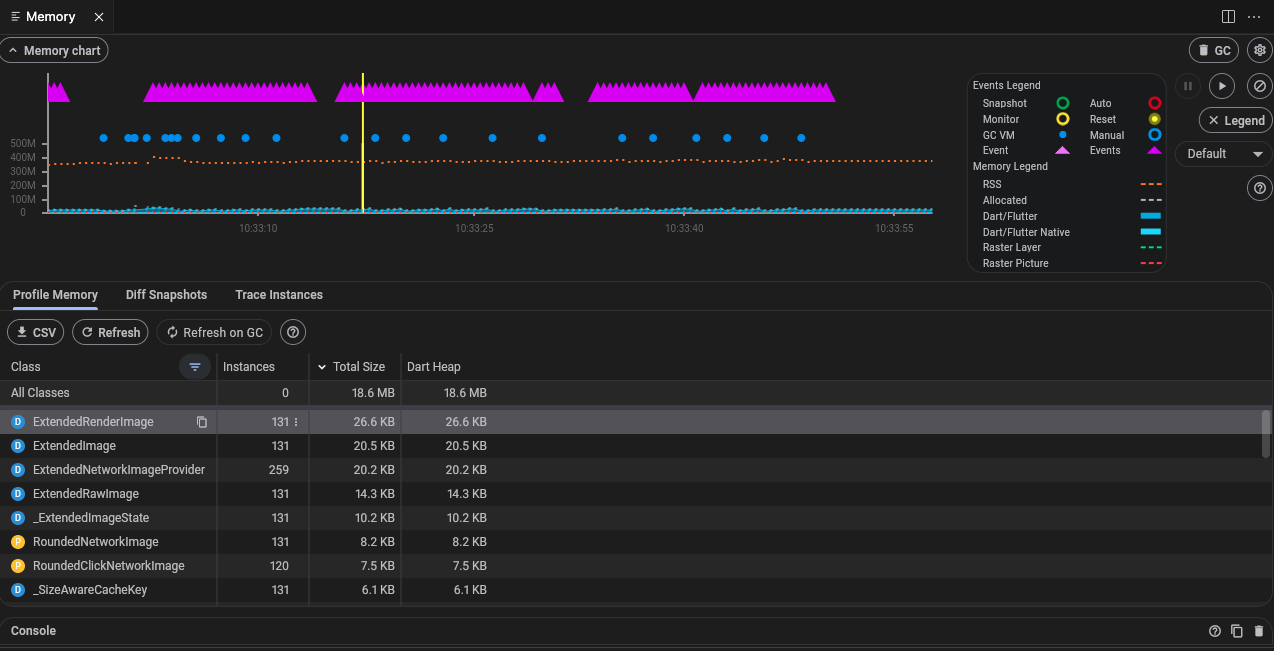Copy the ExtendedRenderImage class name
1274x651 pixels.
pyautogui.click(x=202, y=422)
